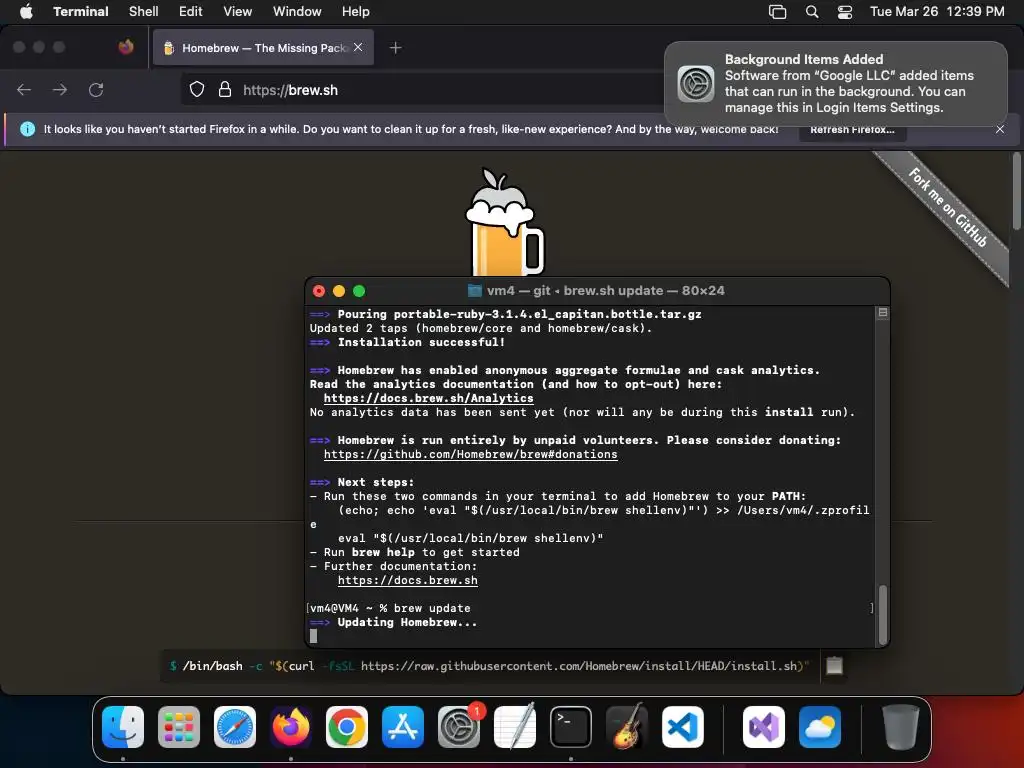Reload the brew.sh page in Firefox

pos(96,90)
